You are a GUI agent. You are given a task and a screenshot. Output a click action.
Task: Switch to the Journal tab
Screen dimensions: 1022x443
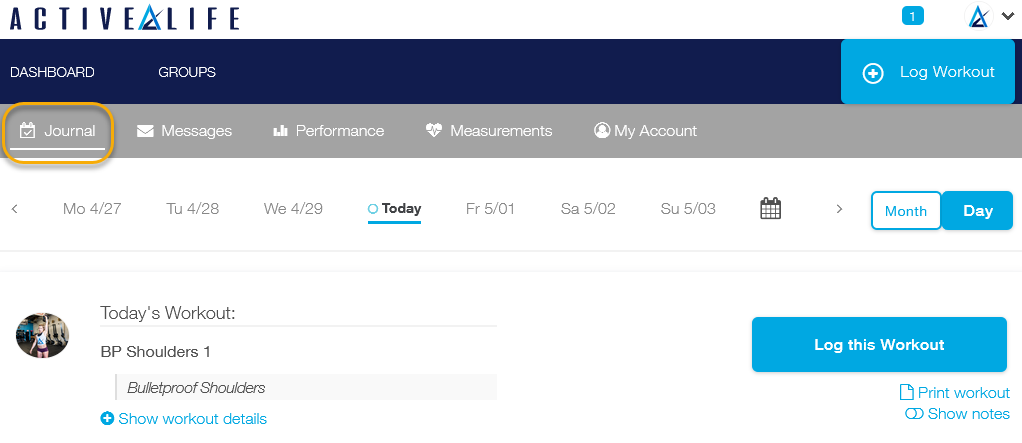pyautogui.click(x=57, y=131)
